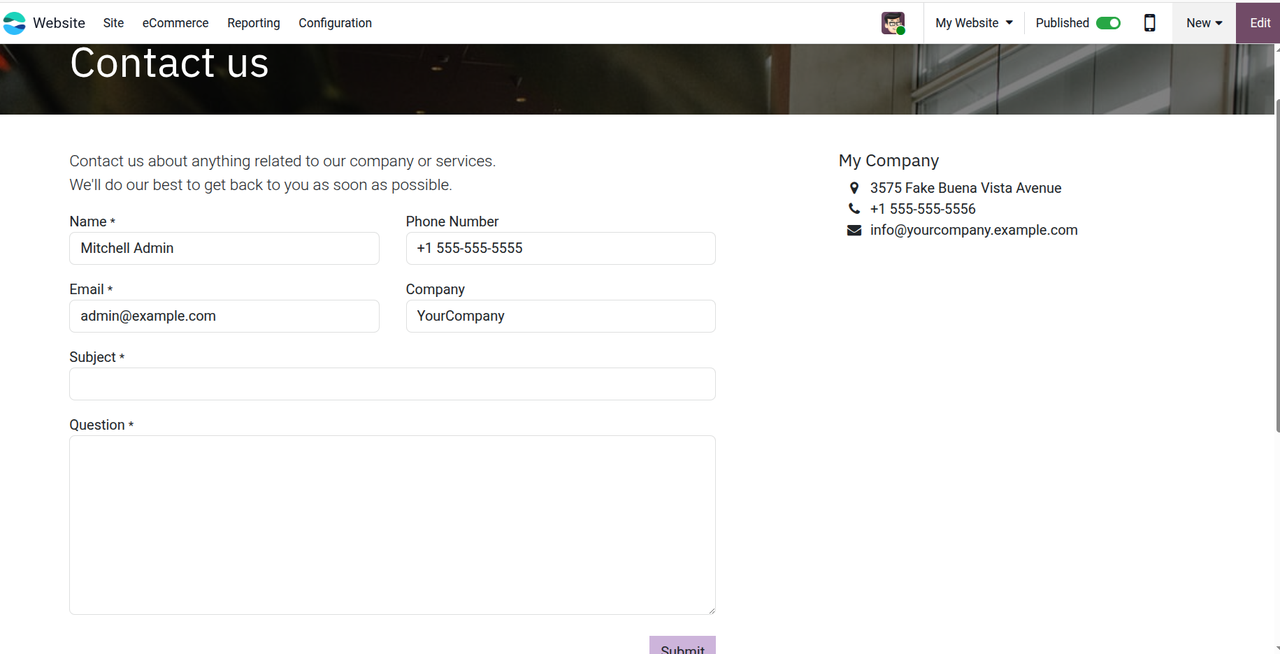
Task: Click the info@yourcompany.example.com email link
Action: coord(973,230)
